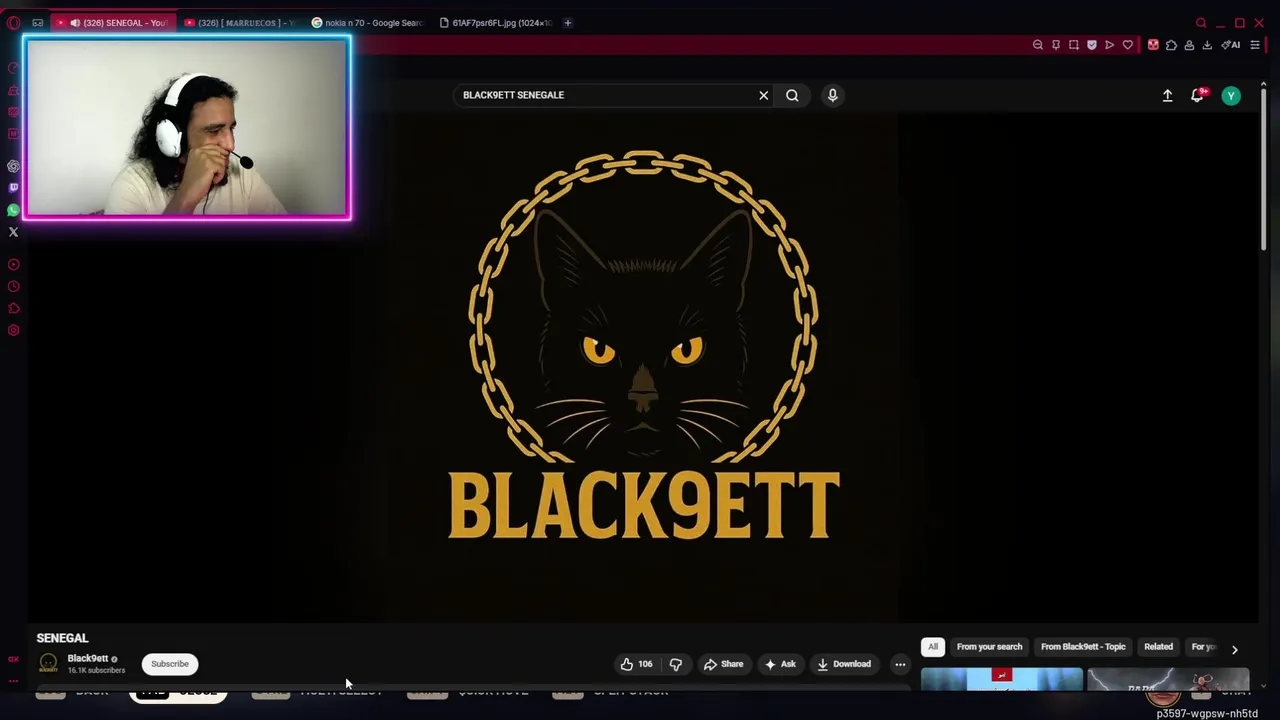Dislike the SENEGAL video
The height and width of the screenshot is (720, 1280).
point(676,664)
